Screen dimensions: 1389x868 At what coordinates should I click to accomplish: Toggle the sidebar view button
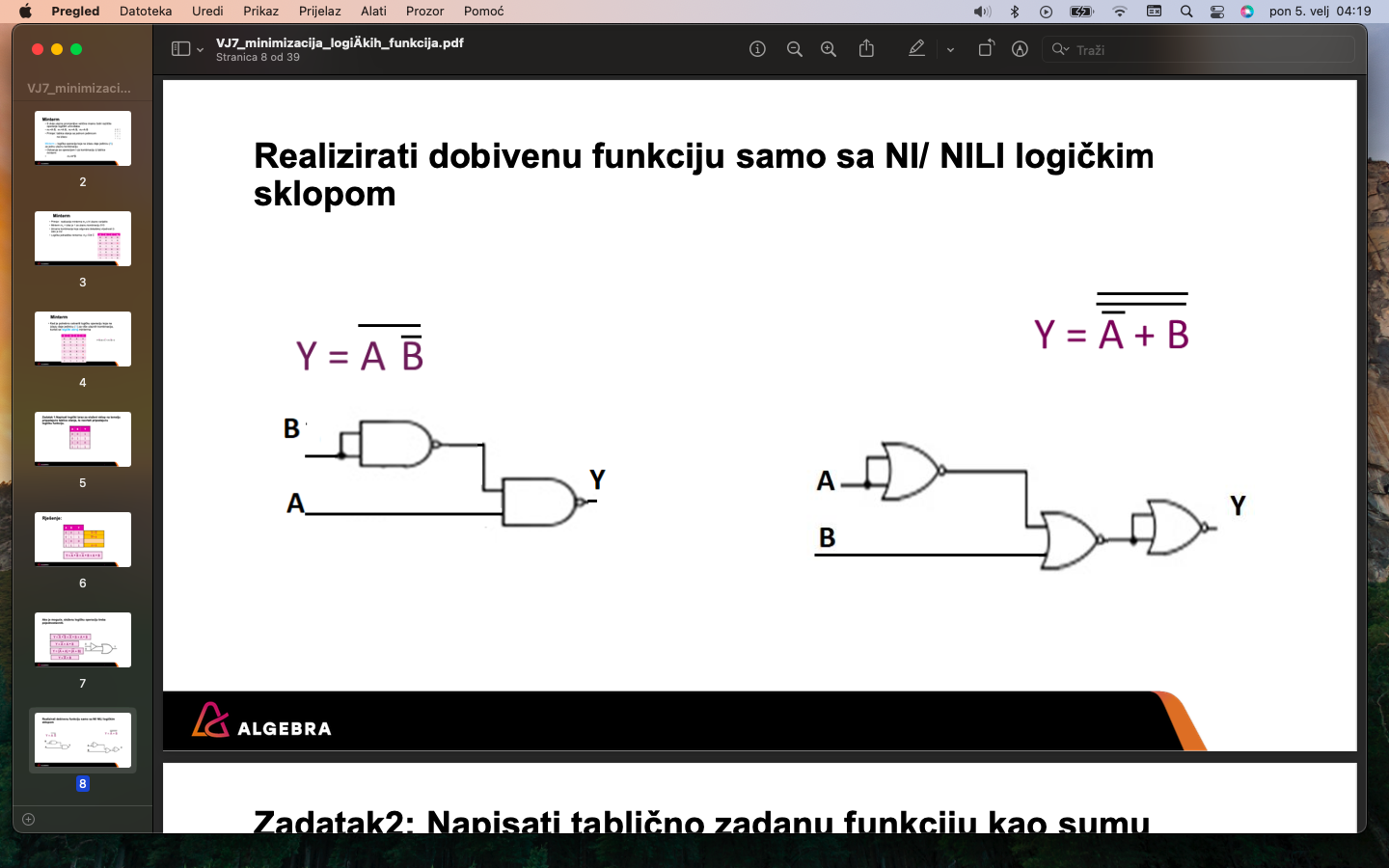click(x=180, y=49)
